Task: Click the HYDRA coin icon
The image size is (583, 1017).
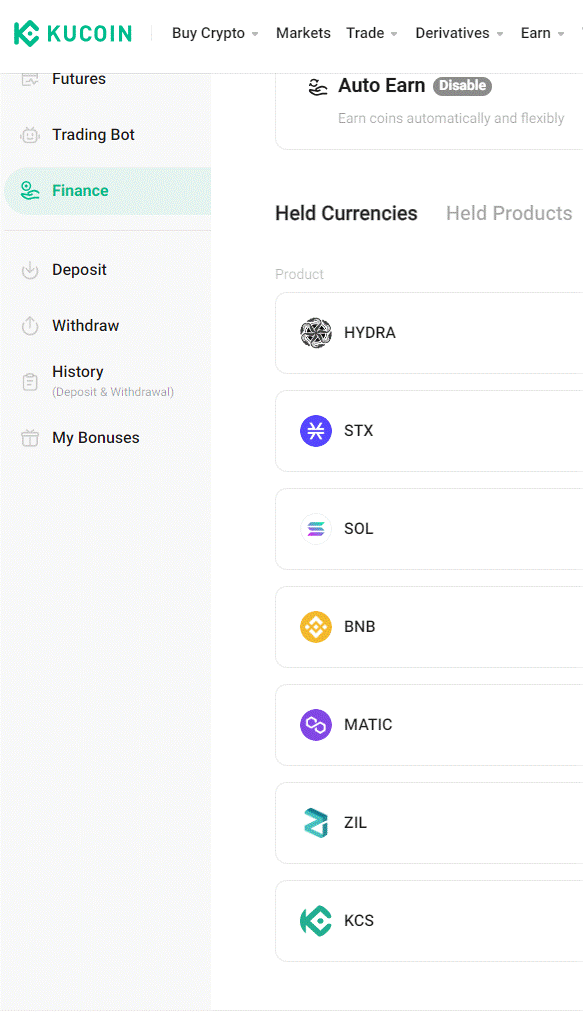Action: (x=316, y=333)
